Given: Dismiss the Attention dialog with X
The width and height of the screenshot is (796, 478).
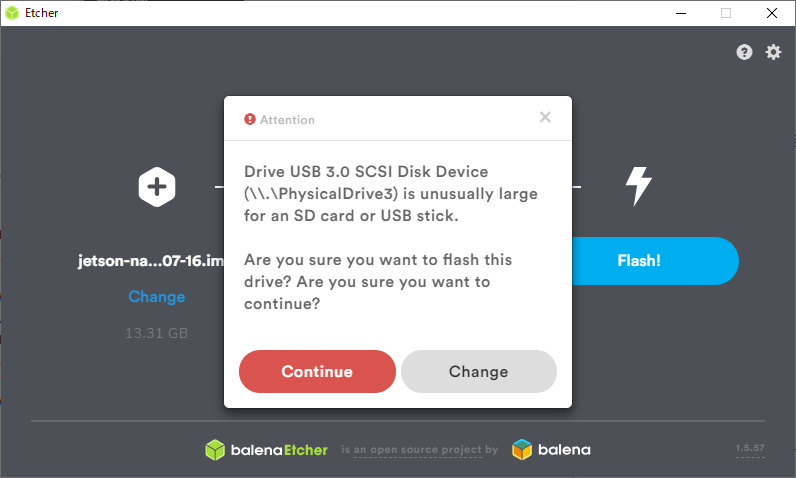Looking at the screenshot, I should click(545, 117).
